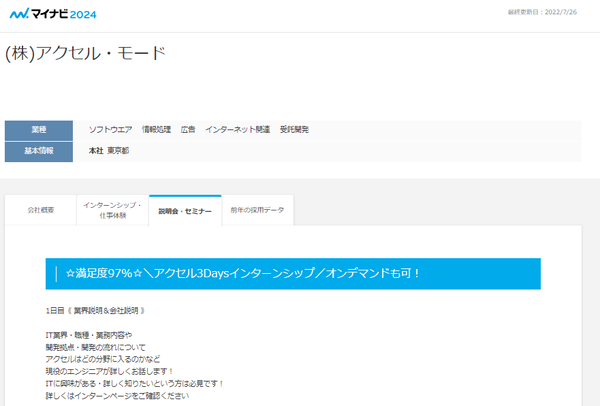600x406 pixels.
Task: Open the 前年の採用データ tab
Action: coord(258,210)
